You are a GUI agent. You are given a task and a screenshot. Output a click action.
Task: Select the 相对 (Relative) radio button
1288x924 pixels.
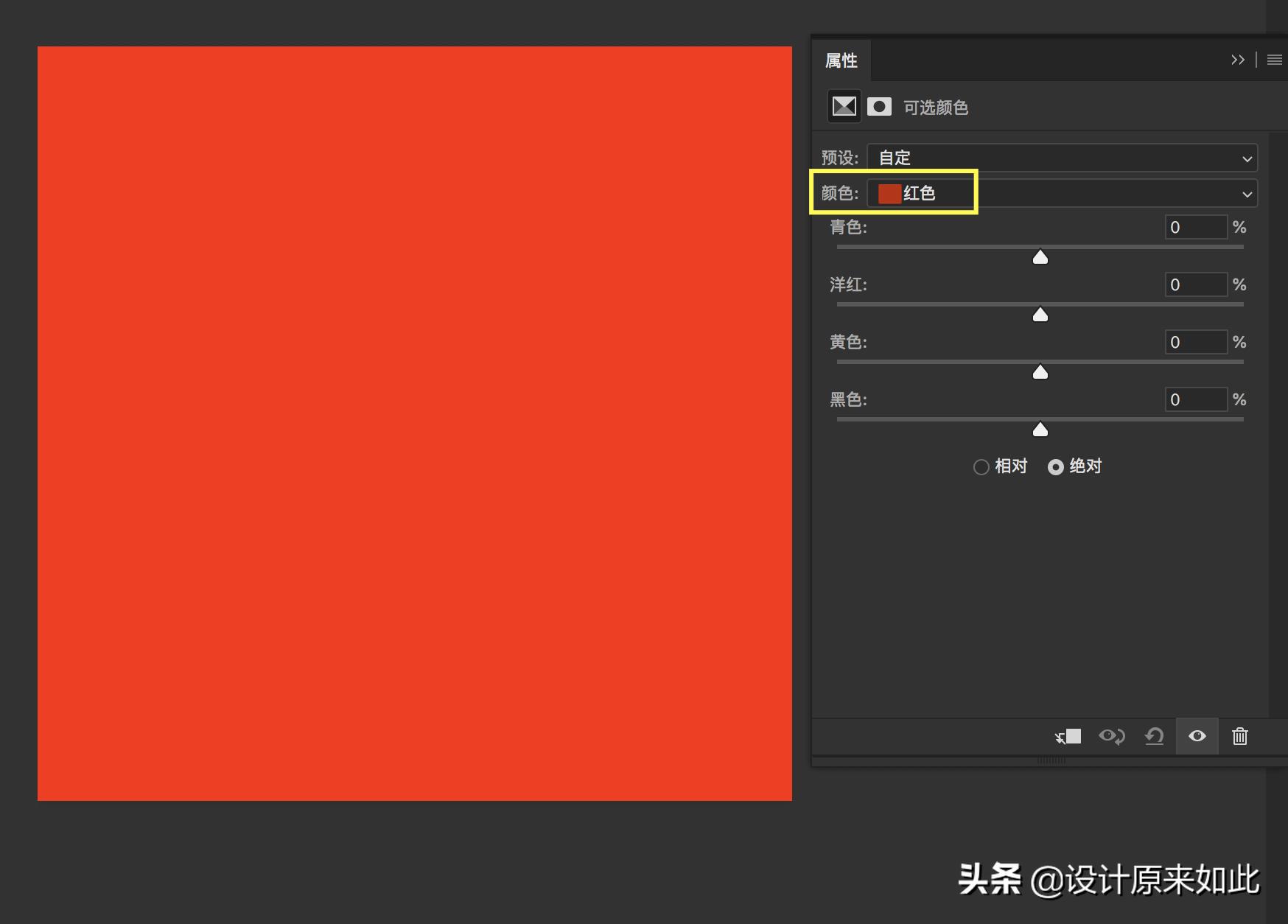tap(981, 467)
